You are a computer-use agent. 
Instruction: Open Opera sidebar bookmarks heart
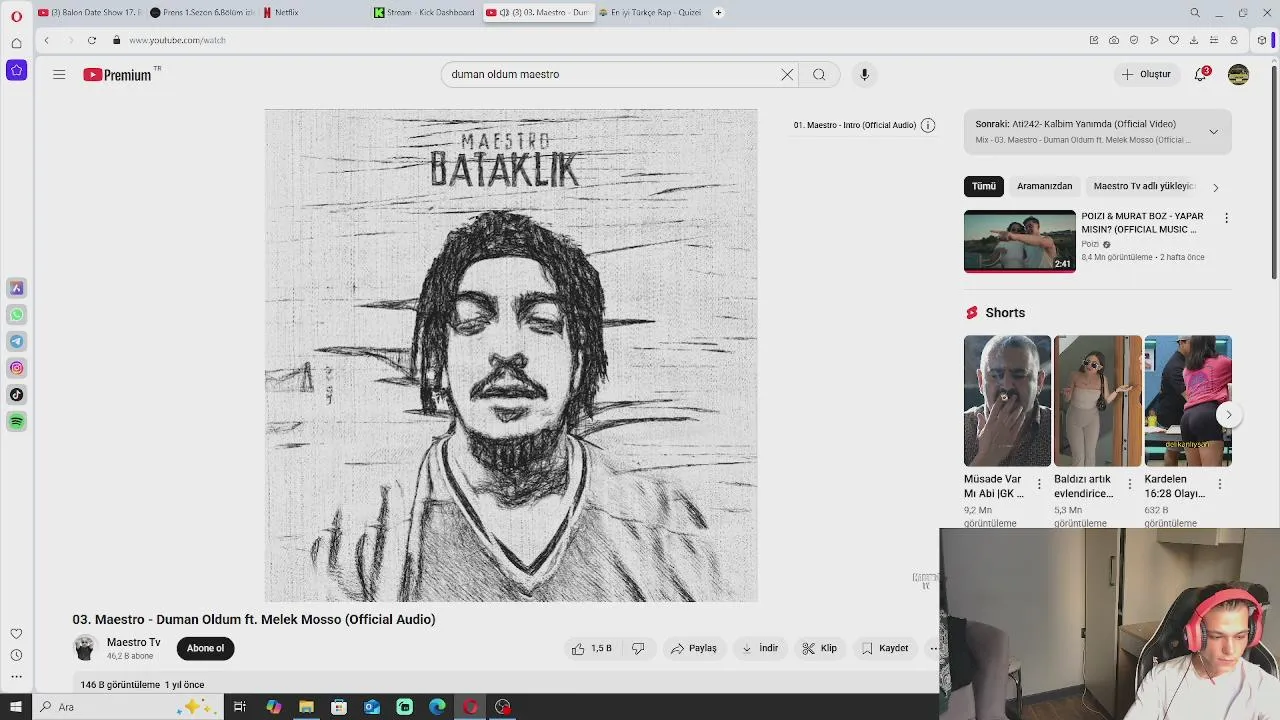click(16, 634)
